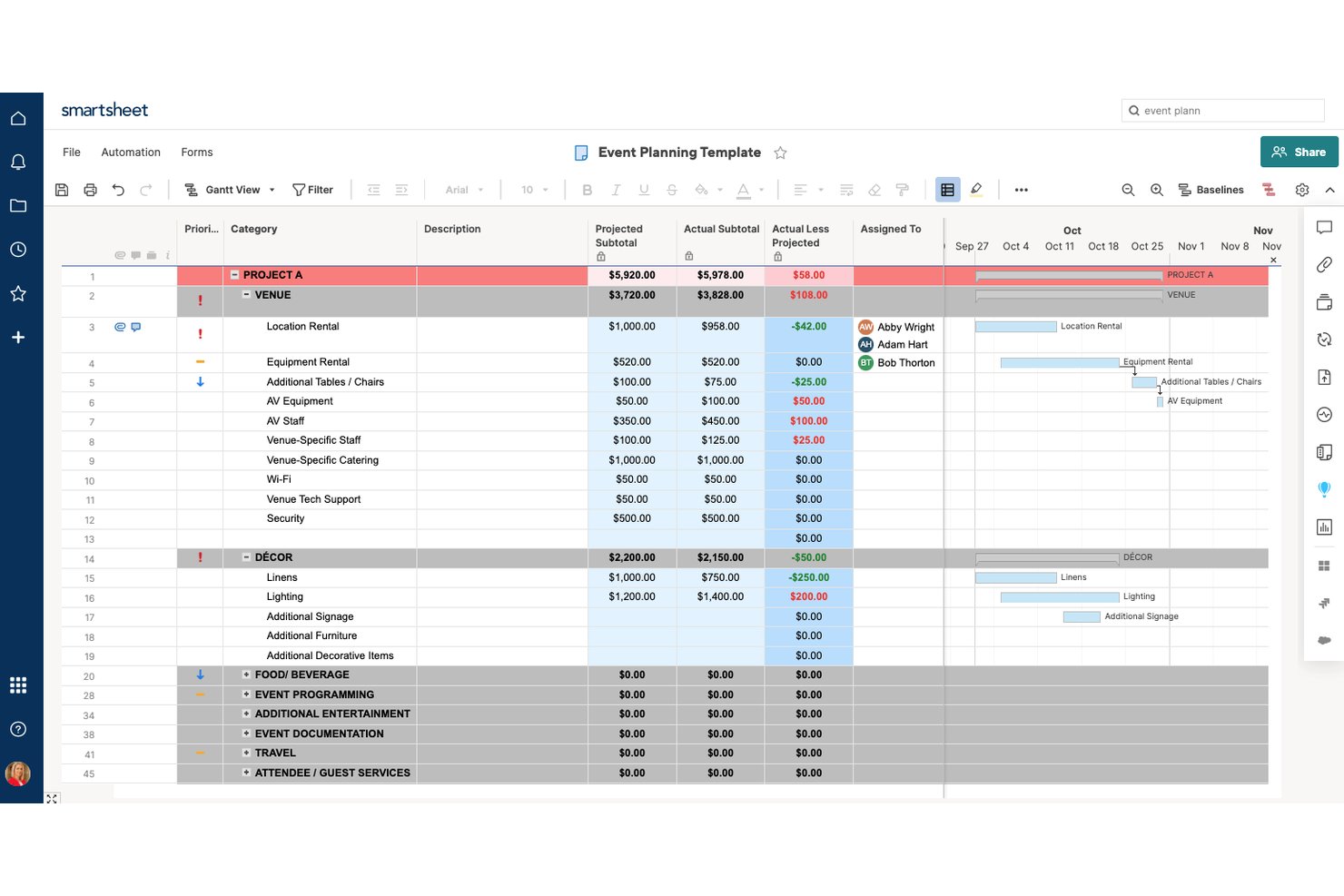
Task: Click the Indent icon
Action: (401, 190)
